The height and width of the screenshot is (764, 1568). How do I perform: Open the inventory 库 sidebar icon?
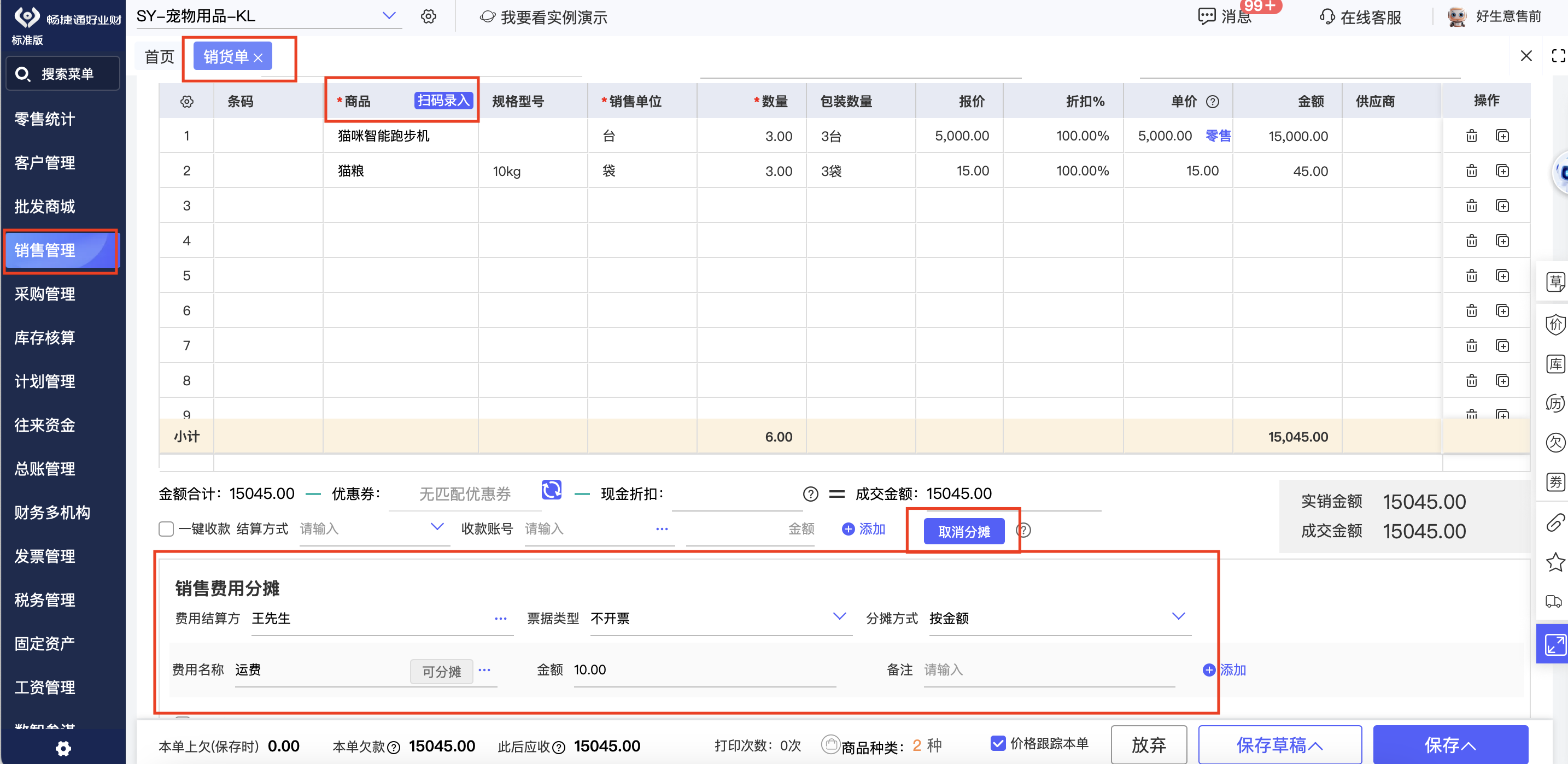pos(1555,364)
